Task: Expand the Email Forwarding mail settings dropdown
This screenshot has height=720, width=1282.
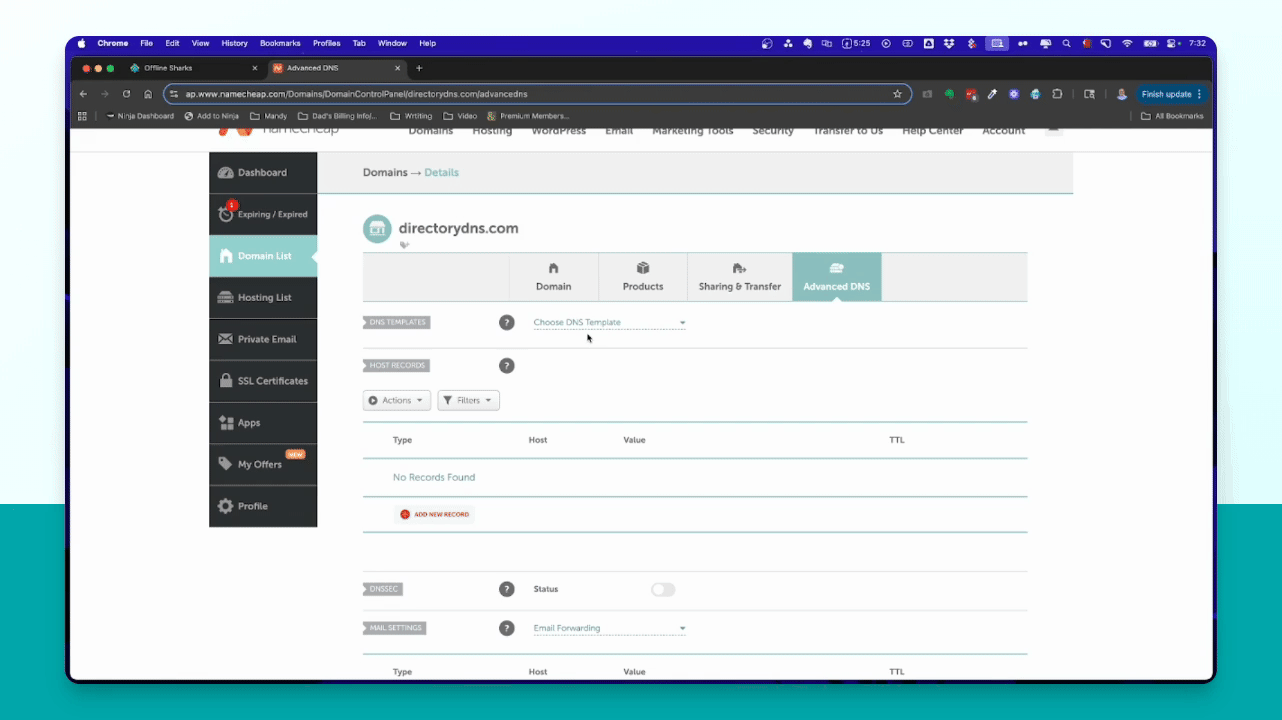Action: [x=609, y=629]
